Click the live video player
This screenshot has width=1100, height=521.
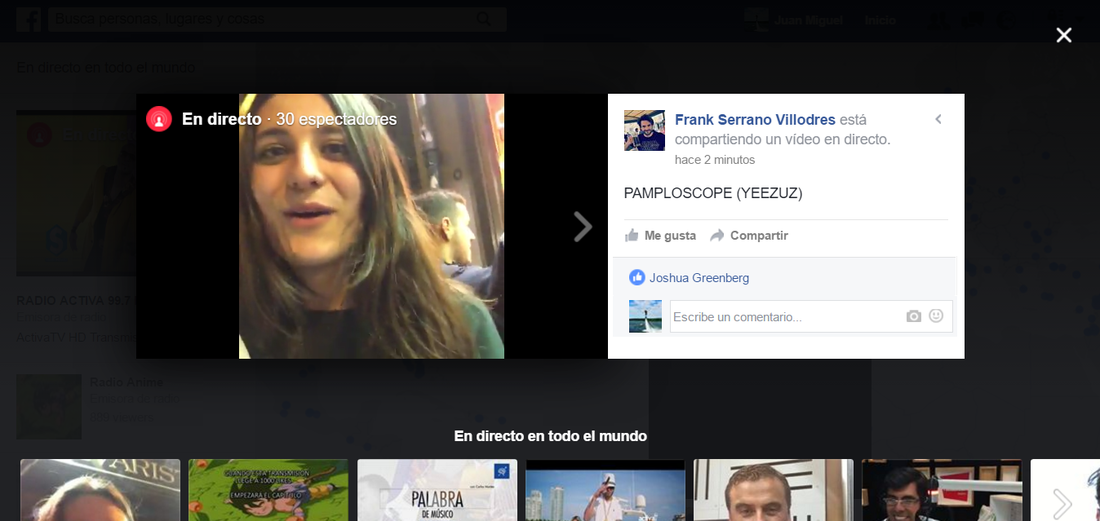(371, 226)
